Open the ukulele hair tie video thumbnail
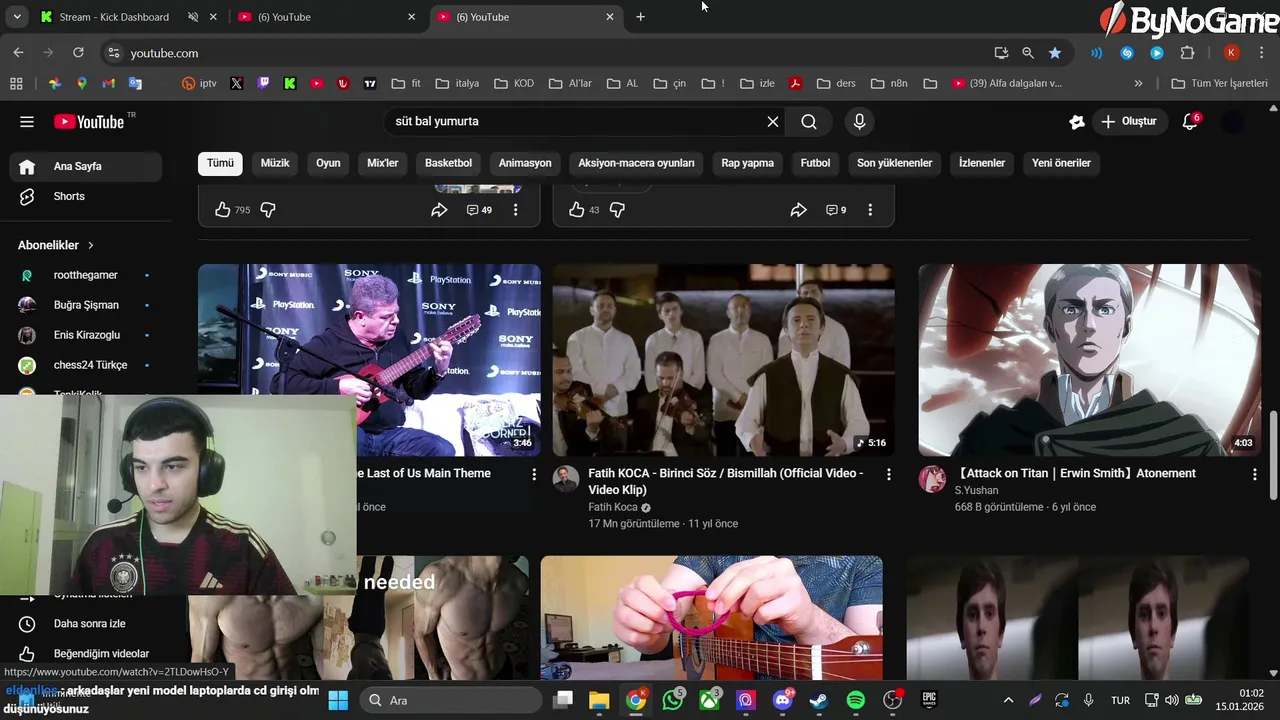 click(x=712, y=618)
